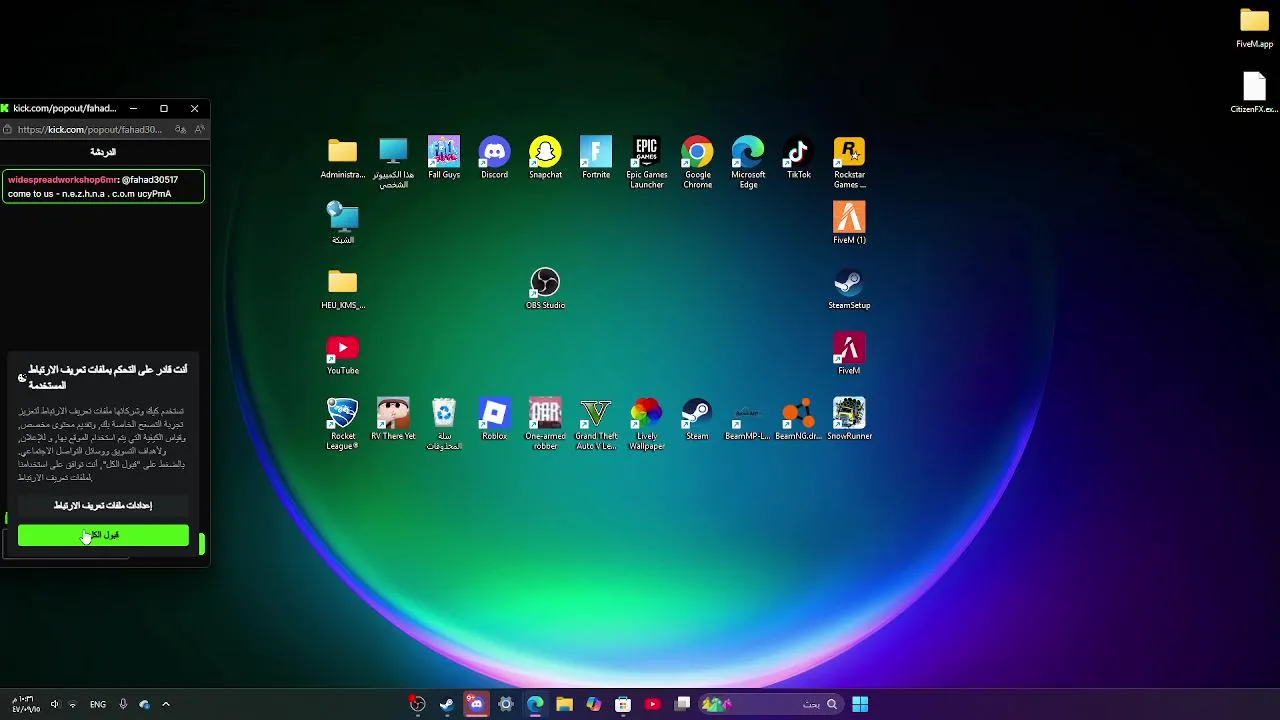The image size is (1280, 720).
Task: Minimize the Kick popout window
Action: [133, 108]
